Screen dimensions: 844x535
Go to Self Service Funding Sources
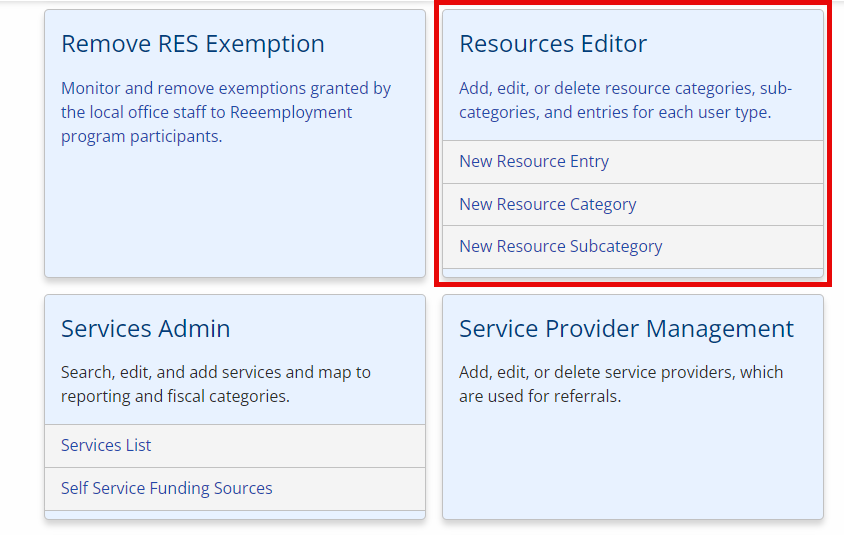point(167,489)
